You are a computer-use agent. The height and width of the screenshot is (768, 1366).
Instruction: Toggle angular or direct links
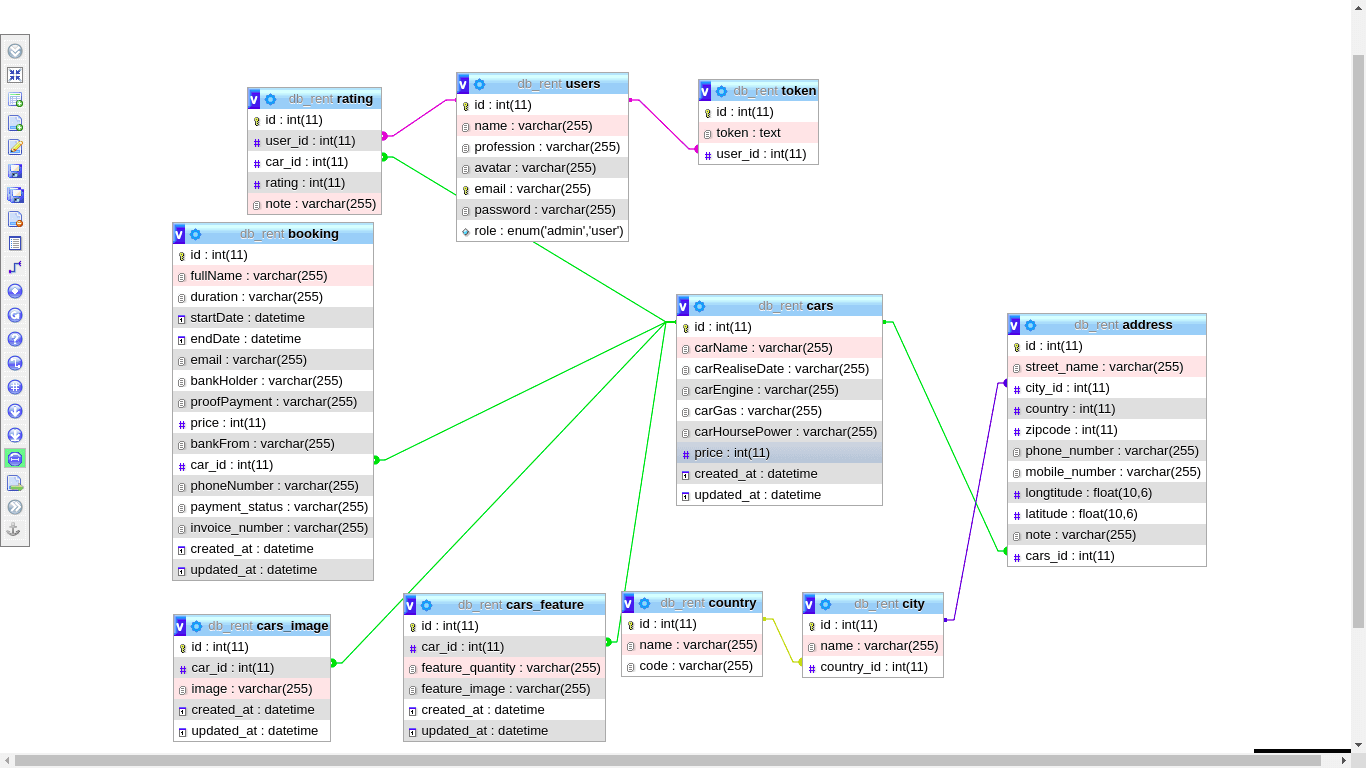[x=15, y=363]
